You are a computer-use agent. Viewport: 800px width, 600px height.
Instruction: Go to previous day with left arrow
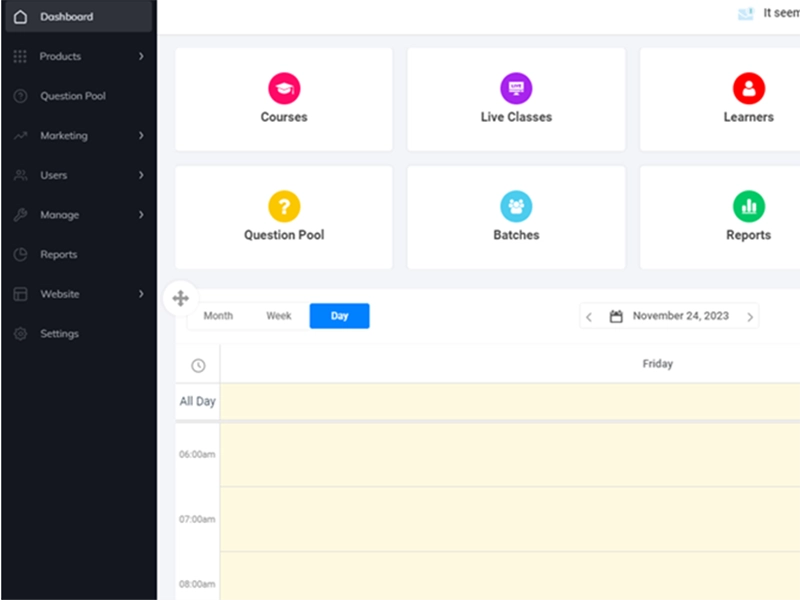(589, 317)
